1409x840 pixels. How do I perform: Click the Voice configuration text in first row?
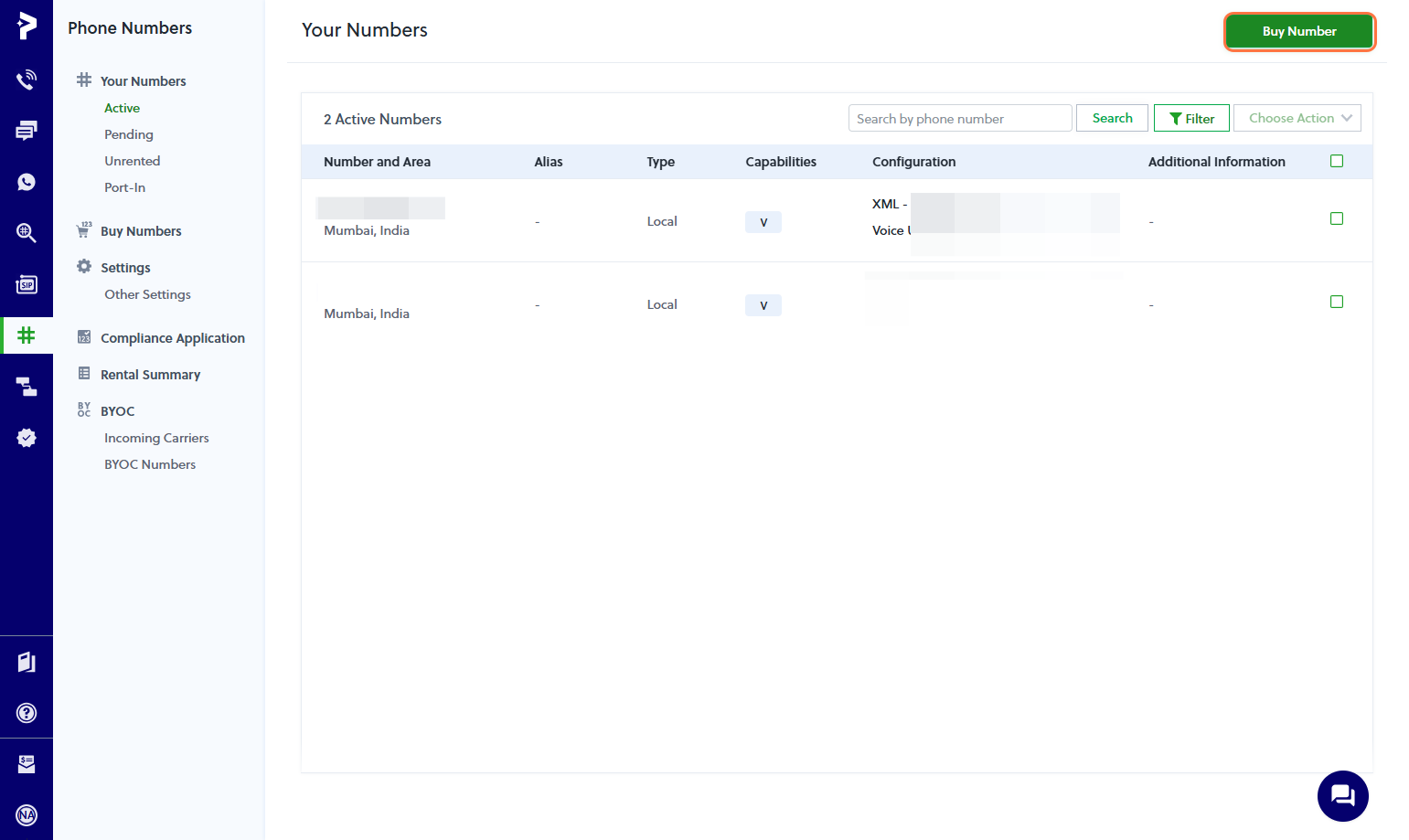click(x=891, y=230)
